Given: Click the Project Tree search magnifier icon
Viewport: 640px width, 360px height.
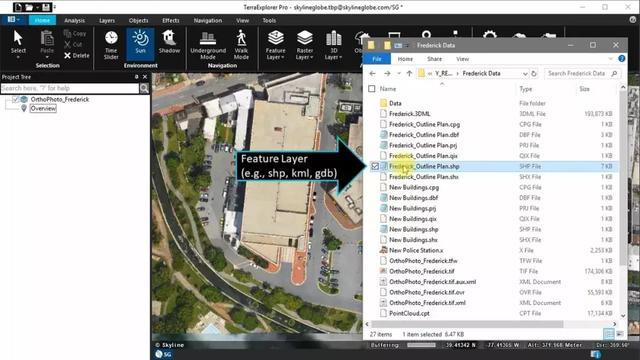Looking at the screenshot, I should (144, 88).
